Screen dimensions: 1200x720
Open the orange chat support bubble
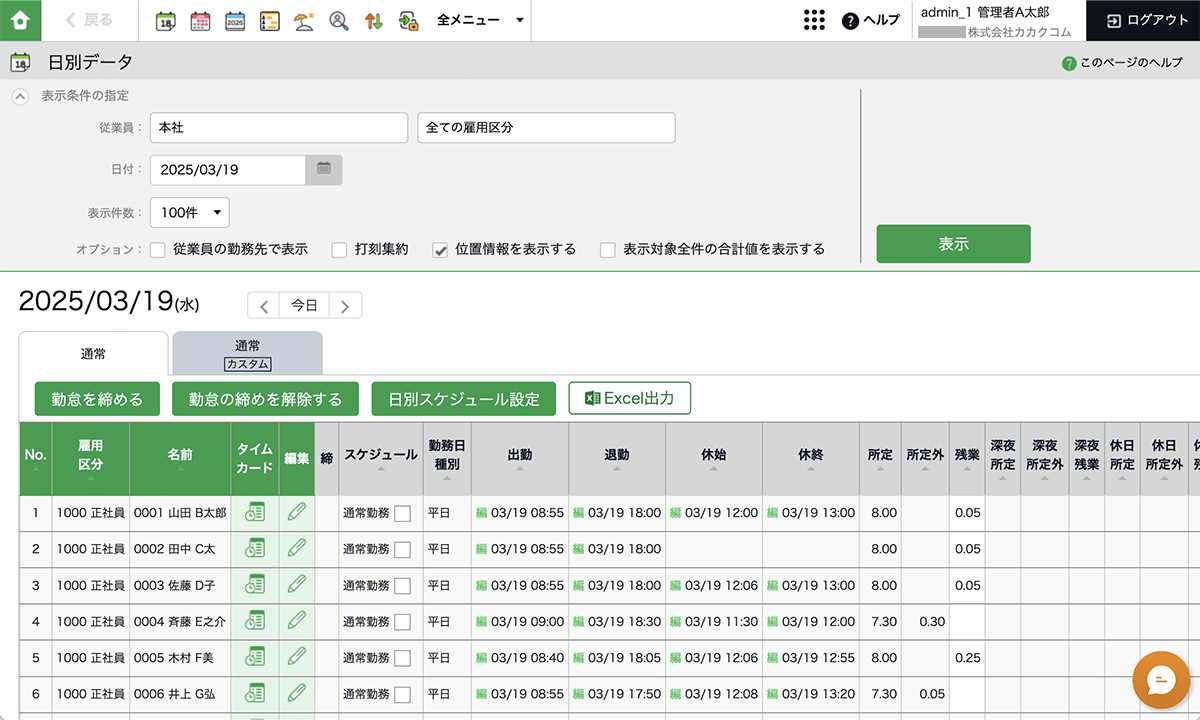pos(1160,681)
